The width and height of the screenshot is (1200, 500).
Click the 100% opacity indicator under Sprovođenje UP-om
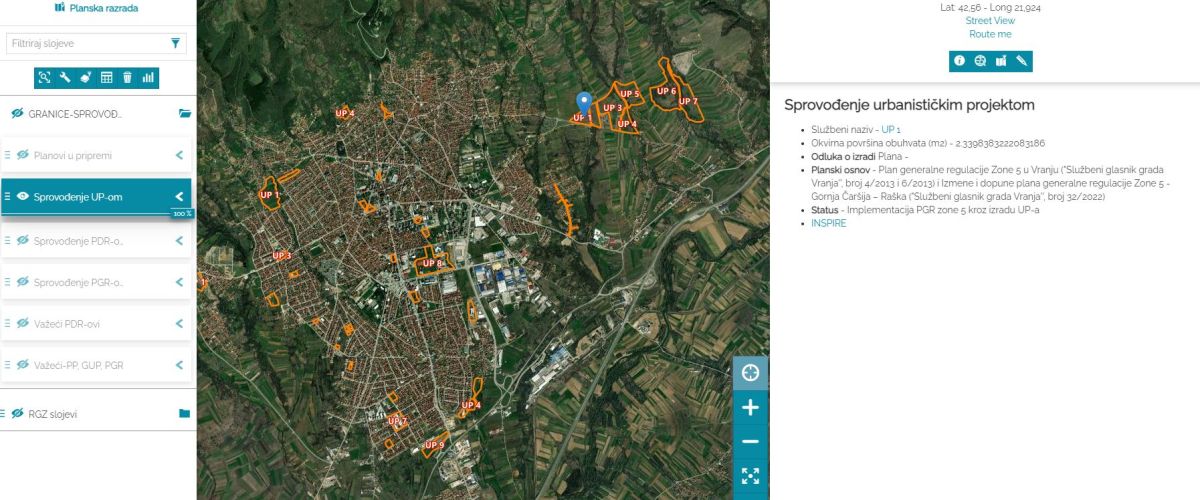(x=181, y=214)
